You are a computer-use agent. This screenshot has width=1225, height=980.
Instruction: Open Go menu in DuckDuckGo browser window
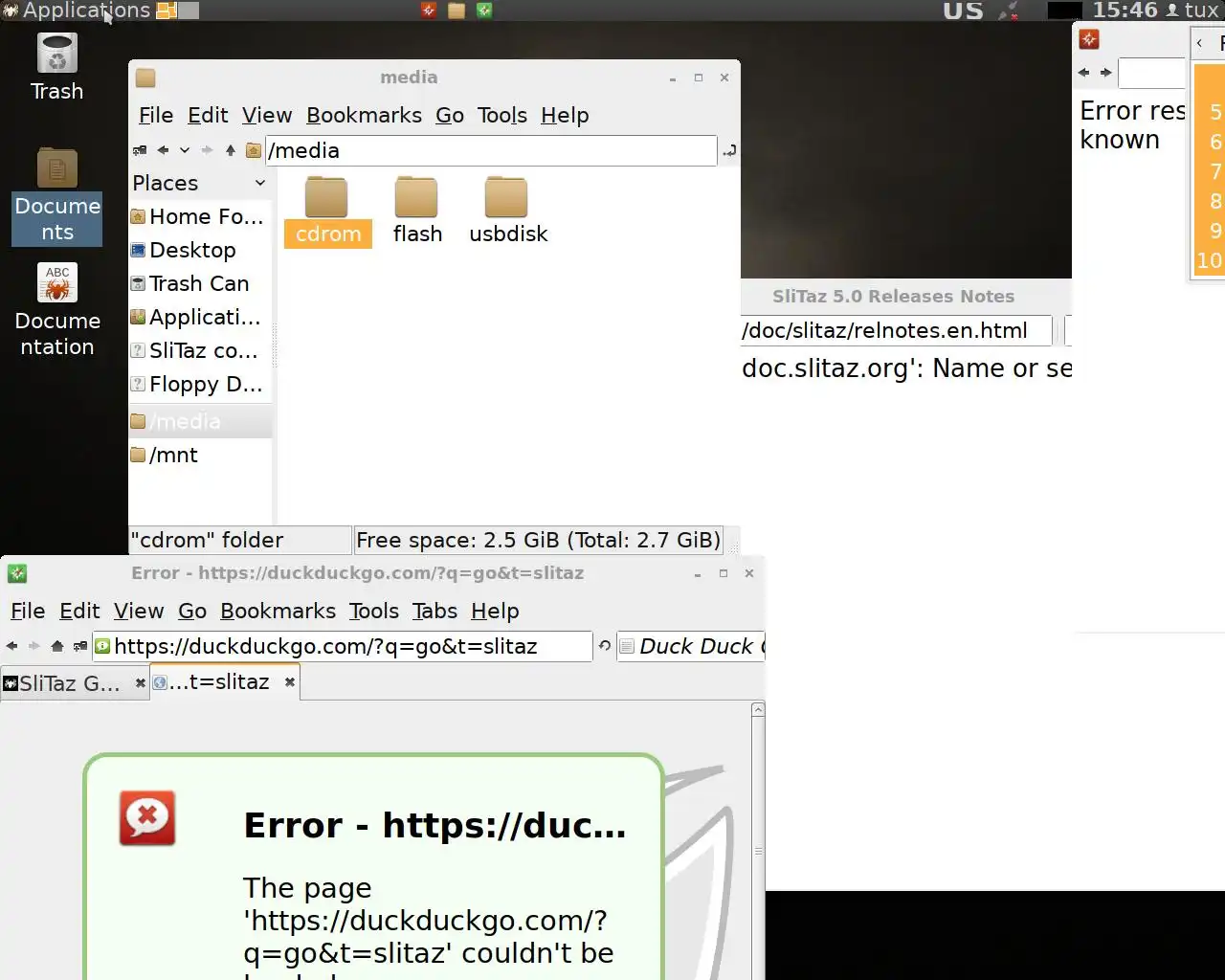[192, 612]
